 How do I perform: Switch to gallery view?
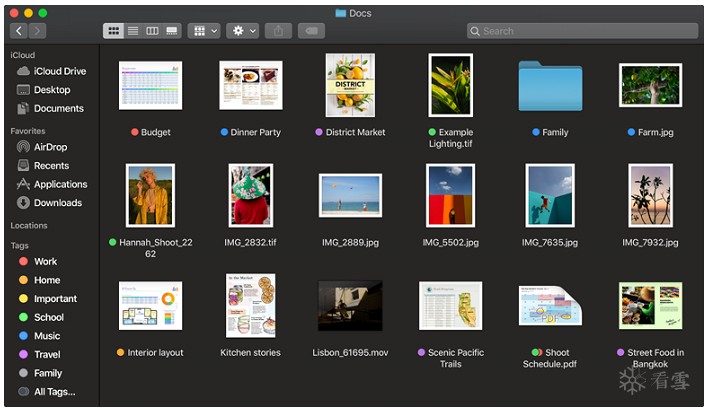[x=172, y=31]
